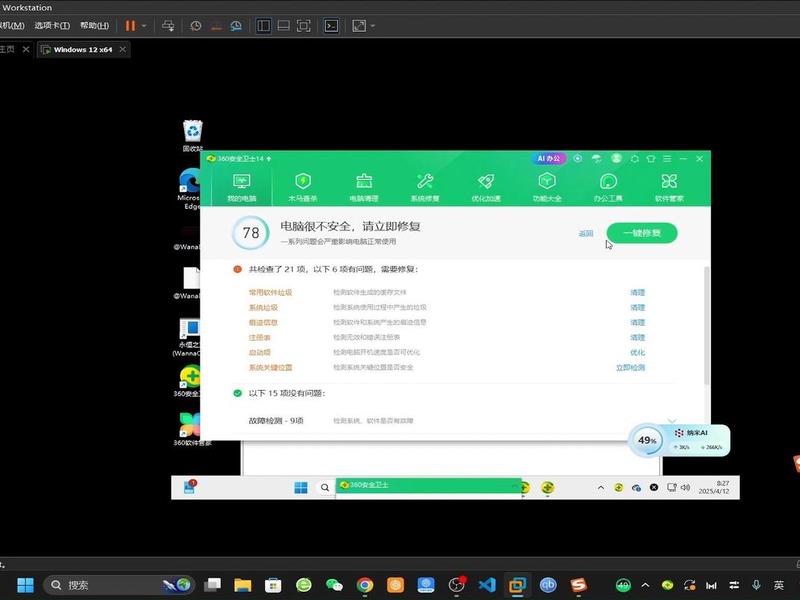Open 360 skin shirt icon

pyautogui.click(x=651, y=159)
